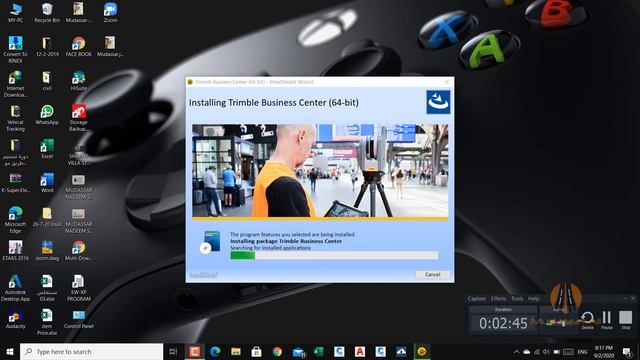This screenshot has height=360, width=640.
Task: Click the 0:02:45 recording duration display
Action: [x=503, y=323]
